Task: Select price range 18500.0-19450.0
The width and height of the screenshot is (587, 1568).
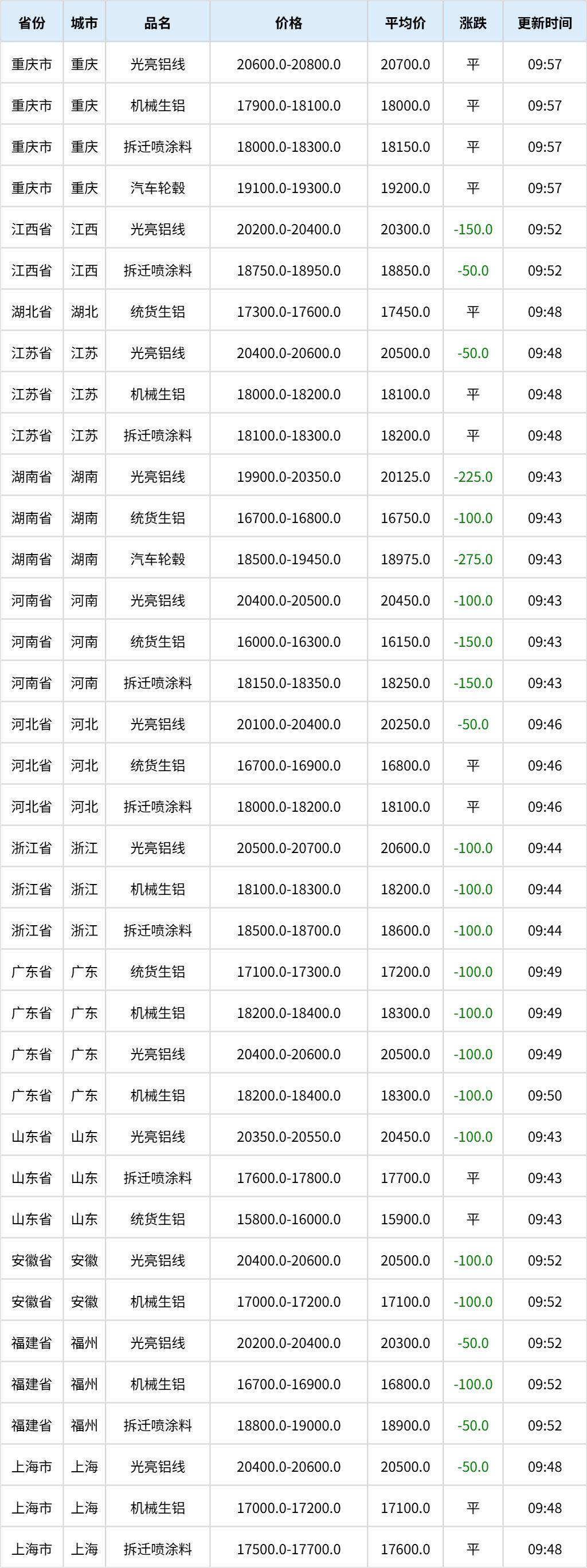Action: (289, 559)
